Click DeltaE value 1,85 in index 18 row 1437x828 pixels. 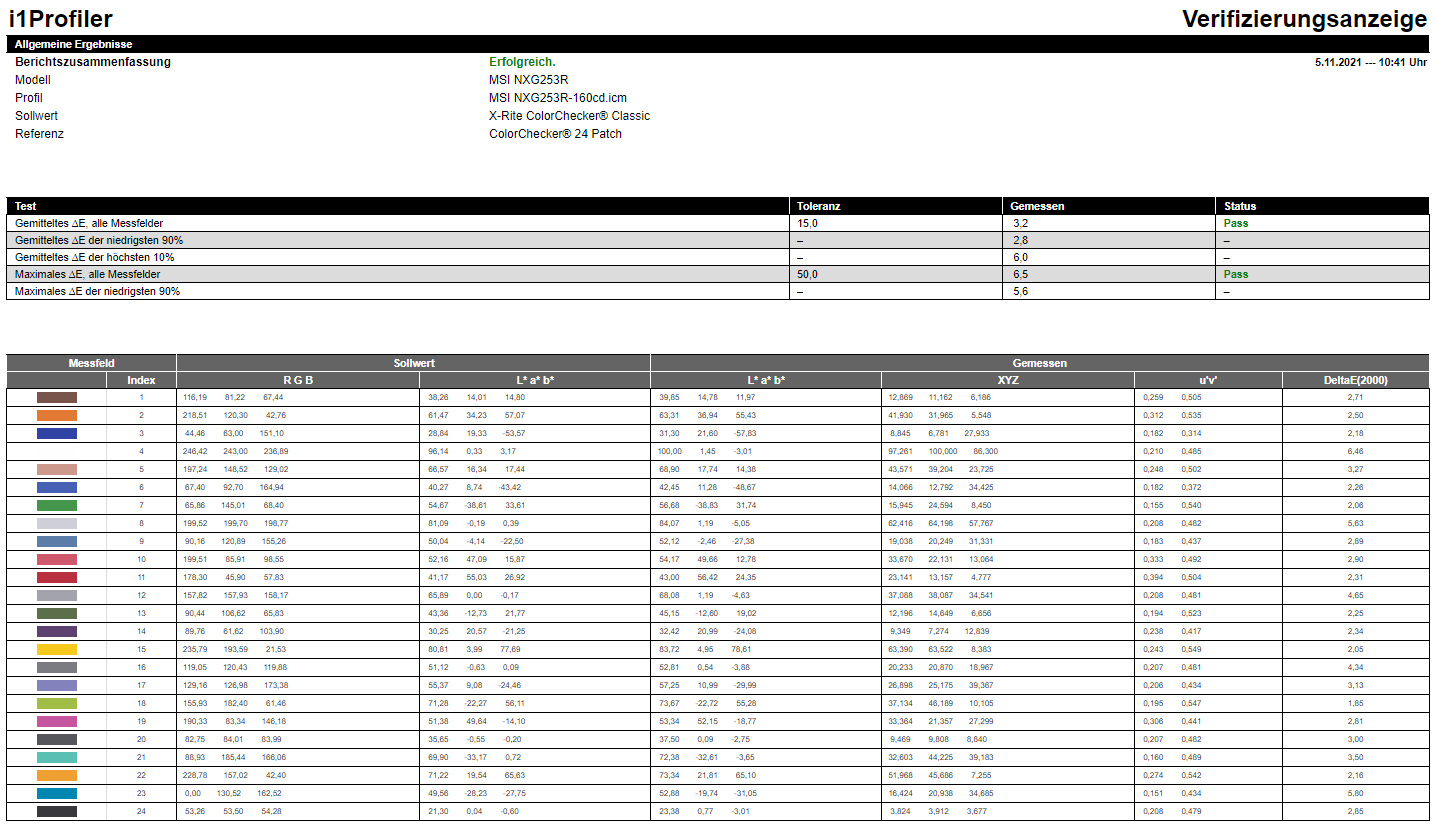click(x=1355, y=703)
